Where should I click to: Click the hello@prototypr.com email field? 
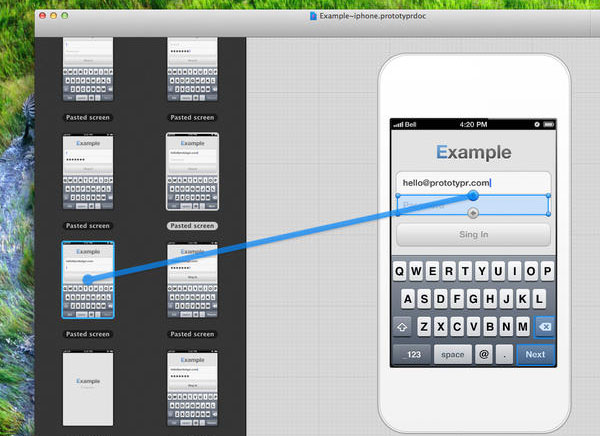pyautogui.click(x=473, y=183)
